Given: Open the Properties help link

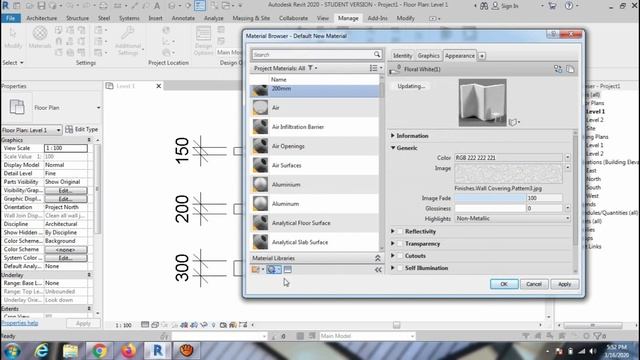Looking at the screenshot, I should click(20, 323).
